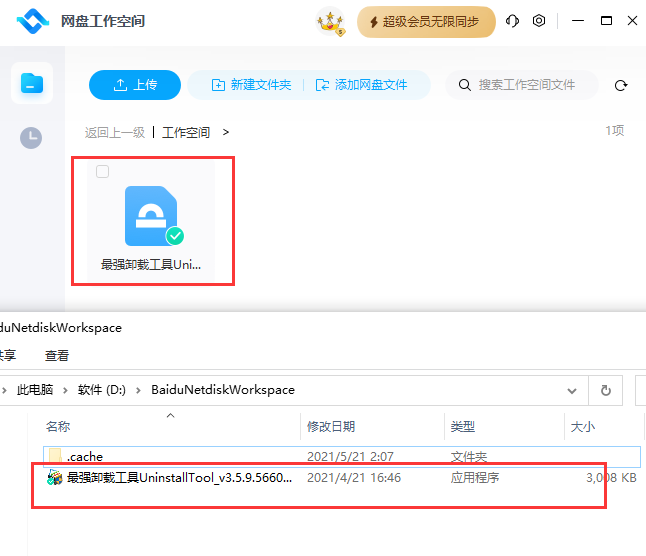The height and width of the screenshot is (556, 646).
Task: Click the 应用程序 type cell
Action: 475,478
